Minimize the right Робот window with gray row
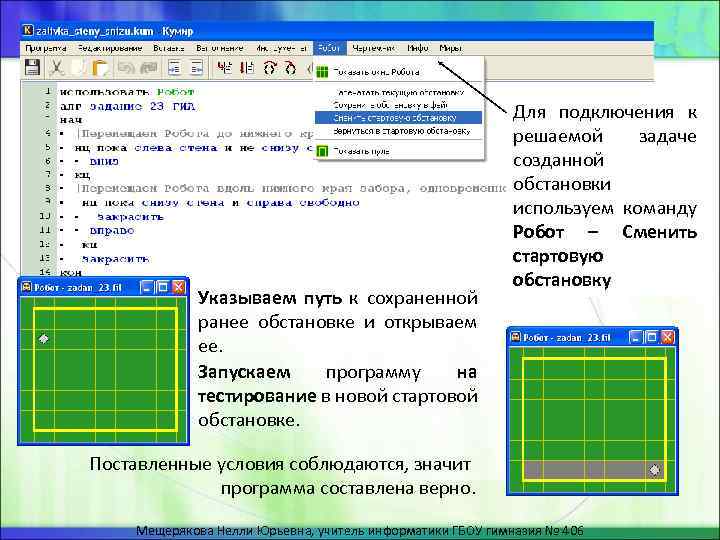Screen dimensions: 720x540 click(x=636, y=338)
